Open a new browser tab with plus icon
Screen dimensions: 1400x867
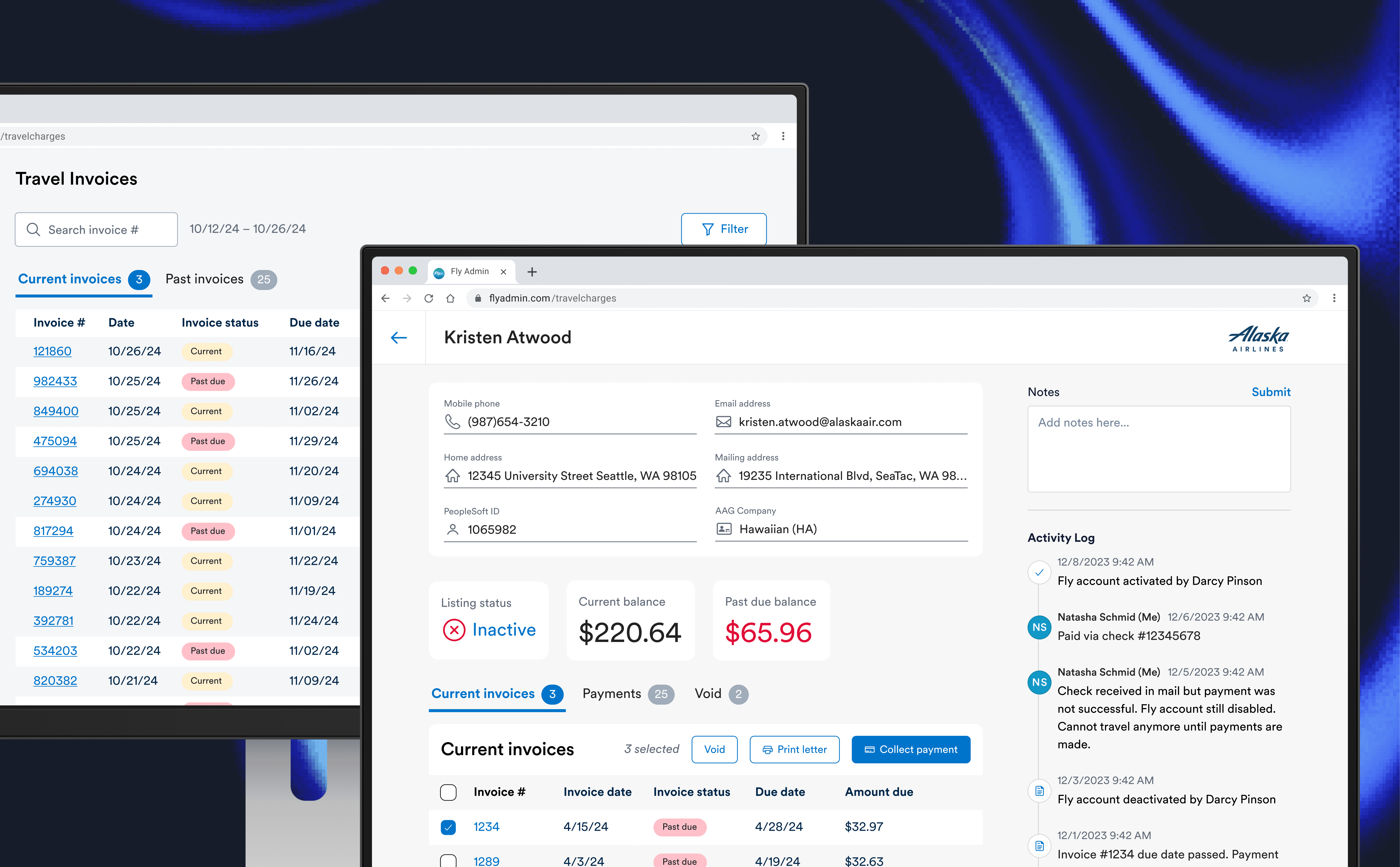(x=532, y=272)
